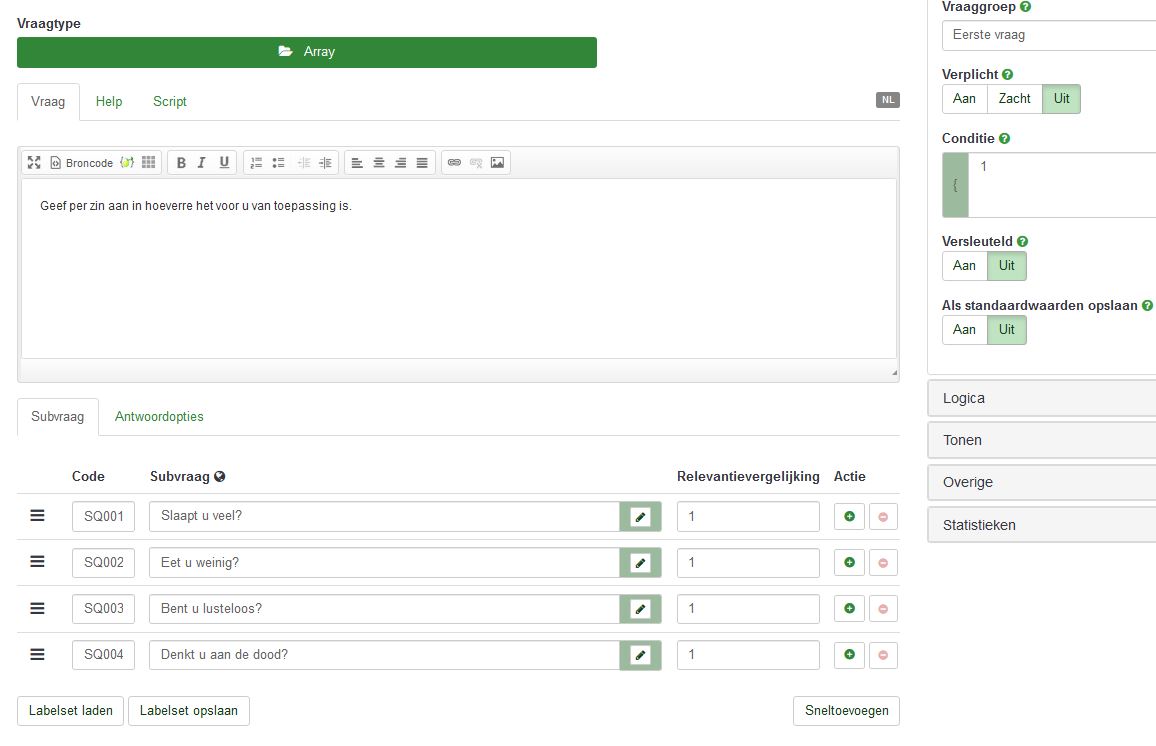Viewport: 1156px width, 746px height.
Task: Enable Versleuteld by clicking Aan
Action: 964,266
